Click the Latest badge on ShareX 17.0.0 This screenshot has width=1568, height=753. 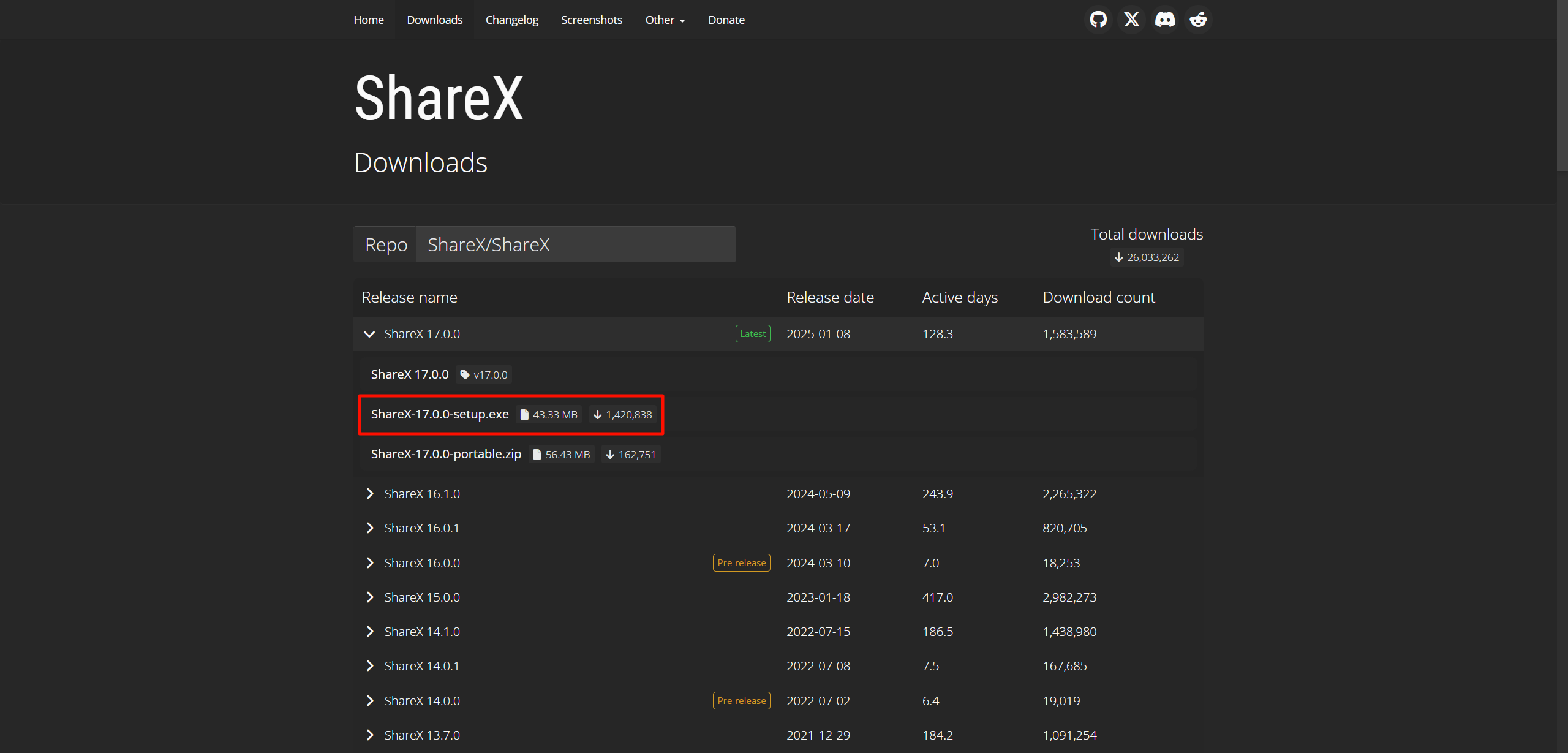(752, 333)
